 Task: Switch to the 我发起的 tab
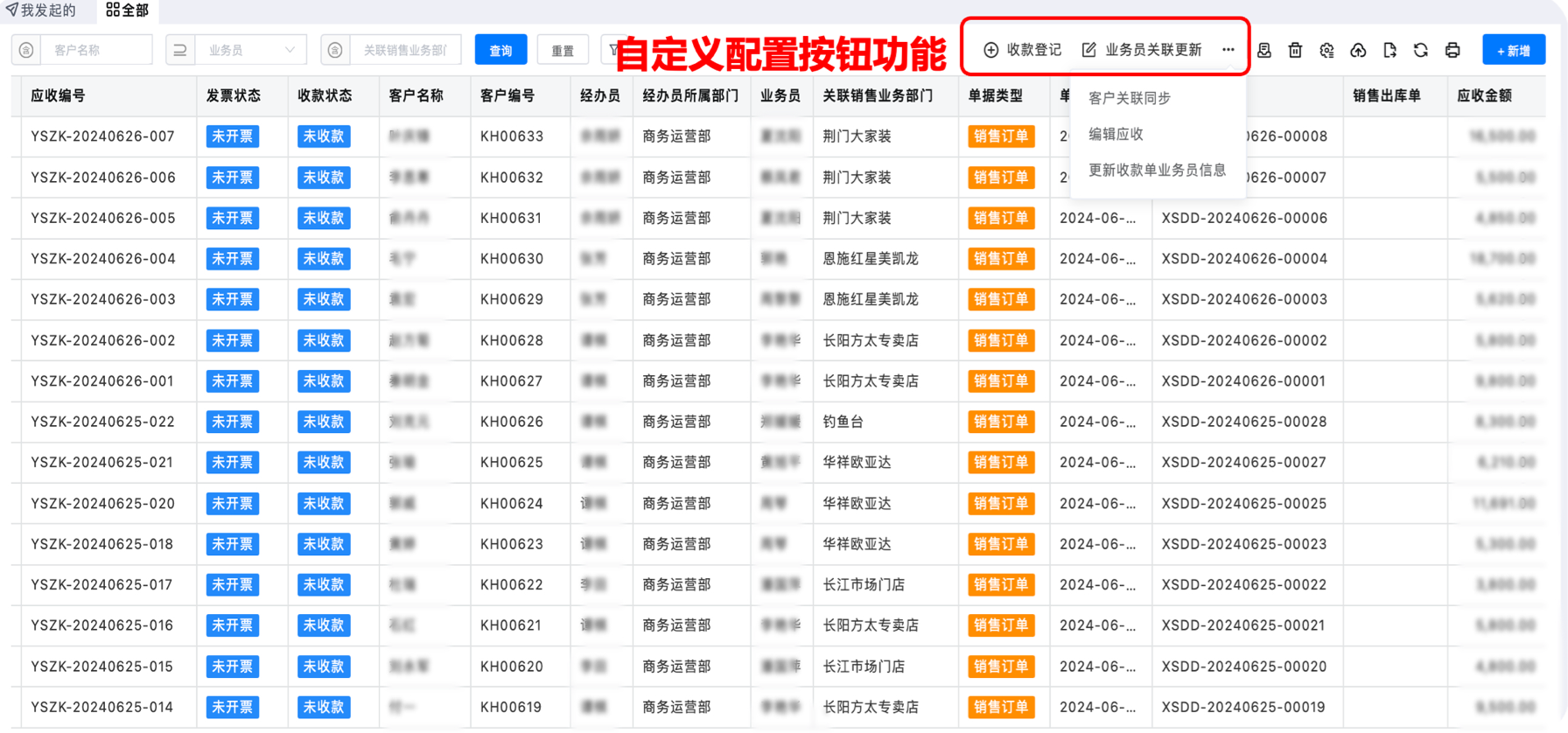41,10
